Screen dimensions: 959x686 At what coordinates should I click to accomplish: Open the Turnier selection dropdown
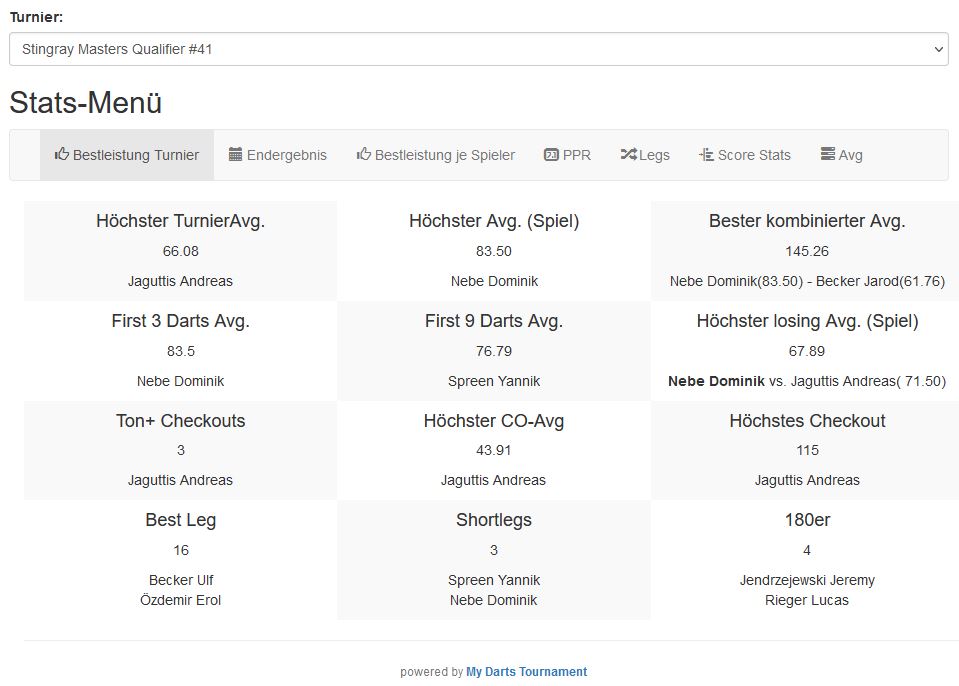coord(478,49)
